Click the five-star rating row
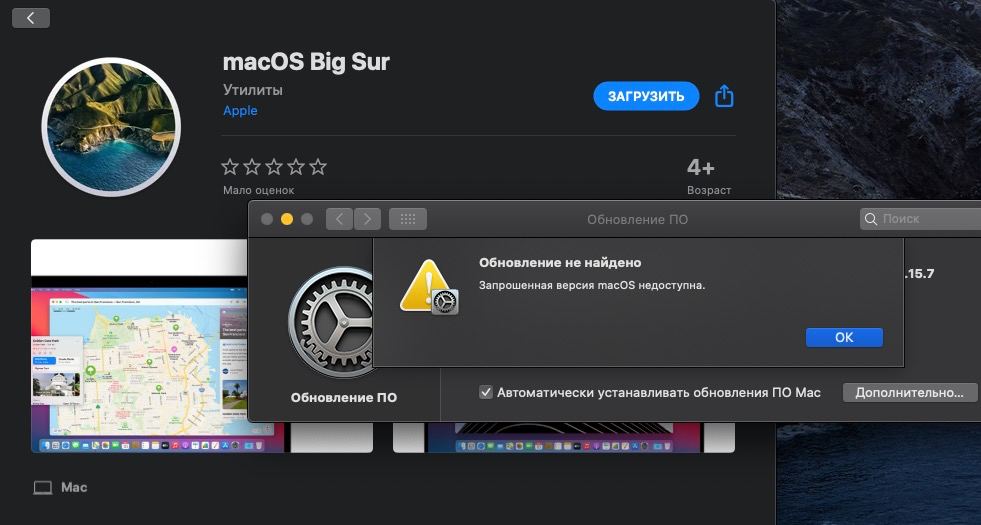981x525 pixels. click(x=274, y=167)
